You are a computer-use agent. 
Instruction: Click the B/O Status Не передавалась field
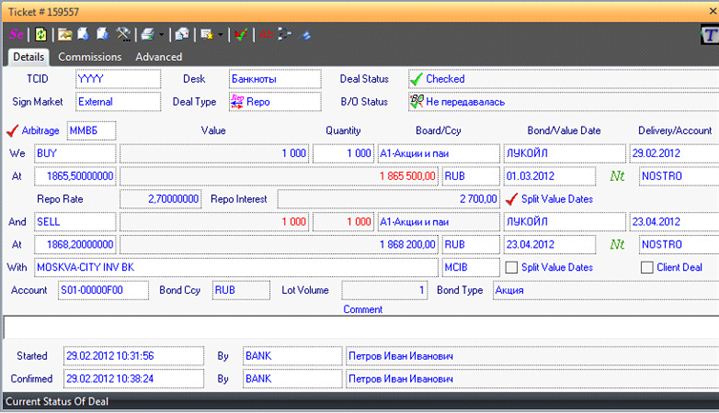pyautogui.click(x=564, y=102)
